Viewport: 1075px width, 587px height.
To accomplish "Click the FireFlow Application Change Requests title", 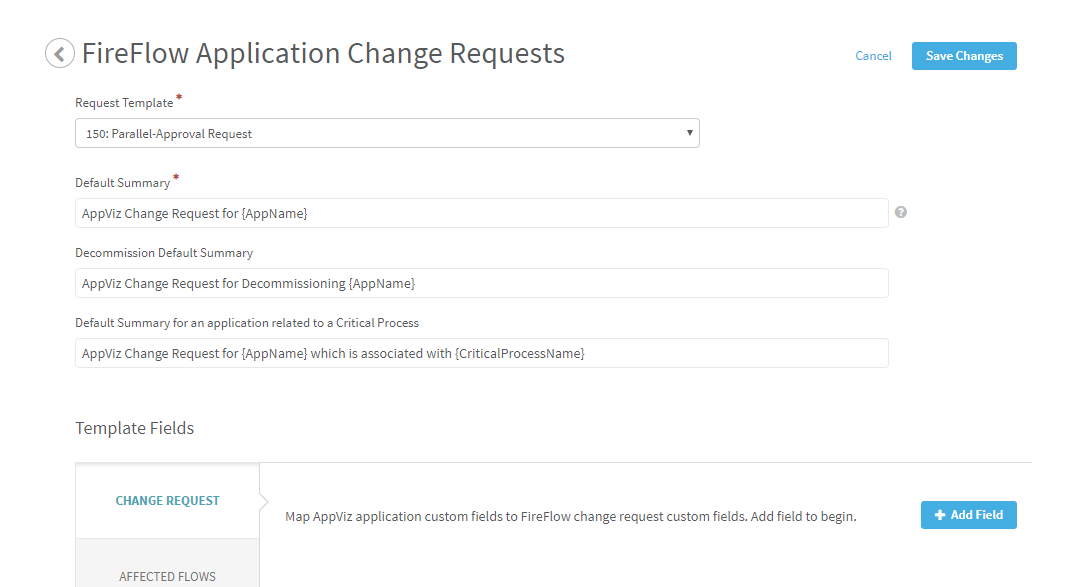I will [x=323, y=53].
